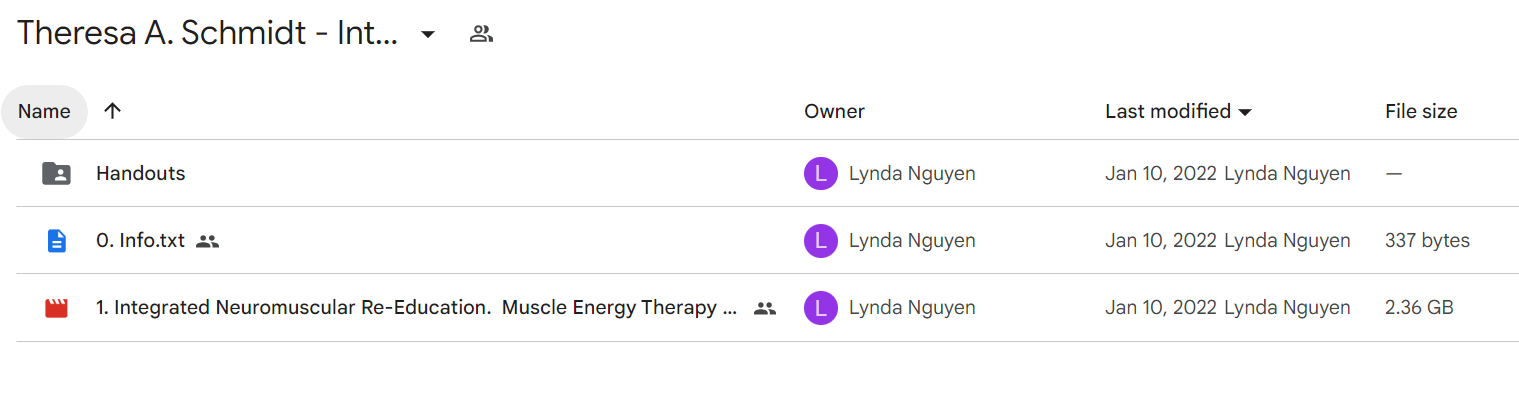Screen dimensions: 1519x415
Task: Click shared icon next to 0. Info.txt
Action: click(x=207, y=241)
